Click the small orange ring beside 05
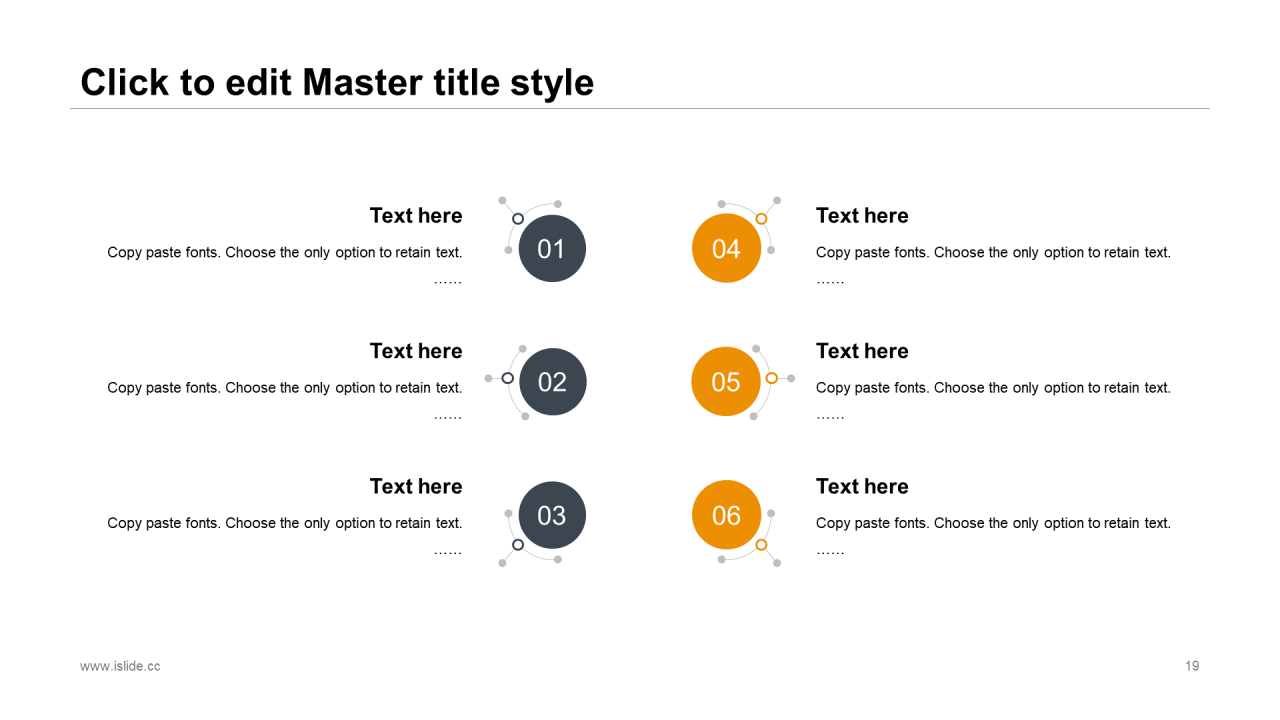 (x=771, y=378)
